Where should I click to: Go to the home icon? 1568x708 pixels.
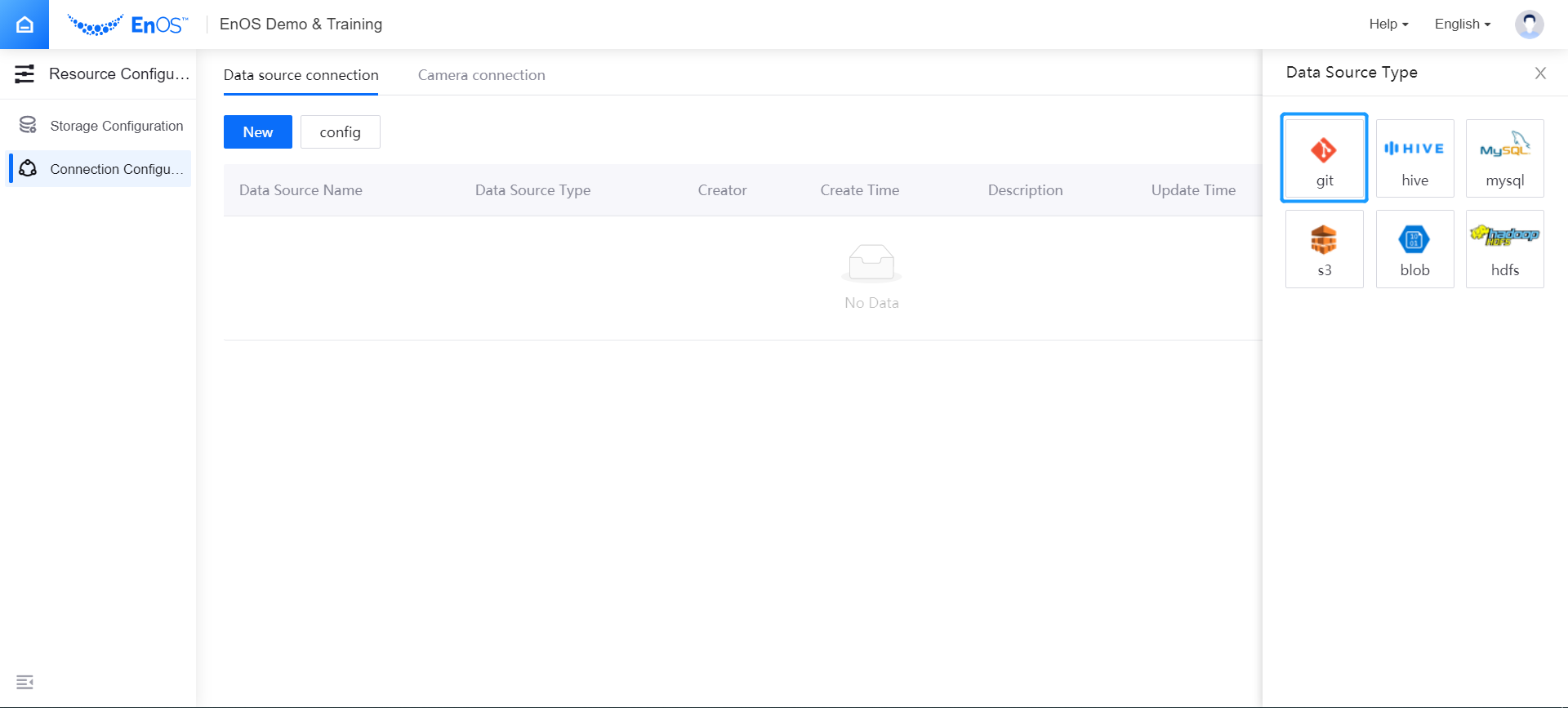point(24,24)
